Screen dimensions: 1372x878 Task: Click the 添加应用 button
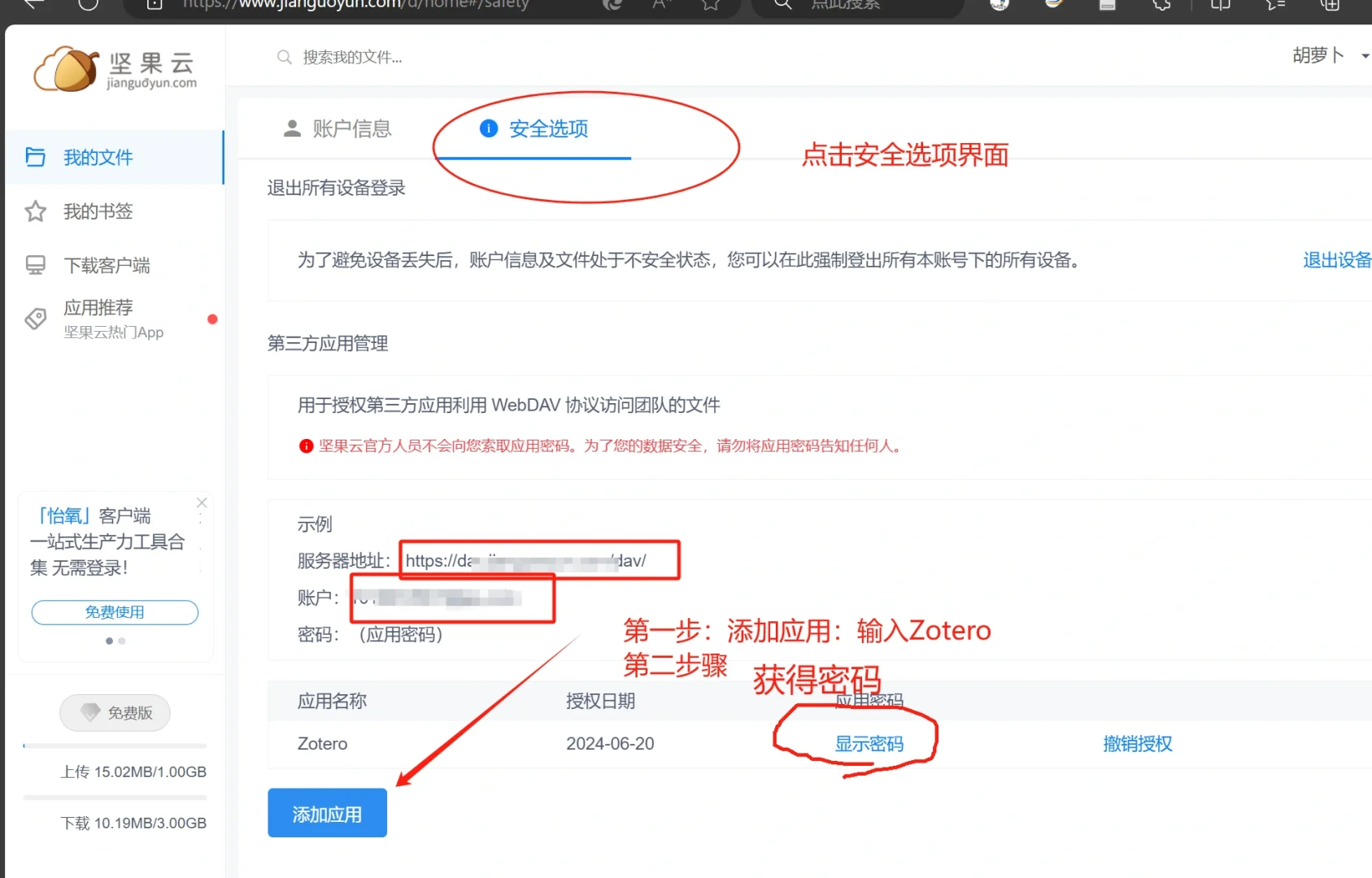pos(327,813)
